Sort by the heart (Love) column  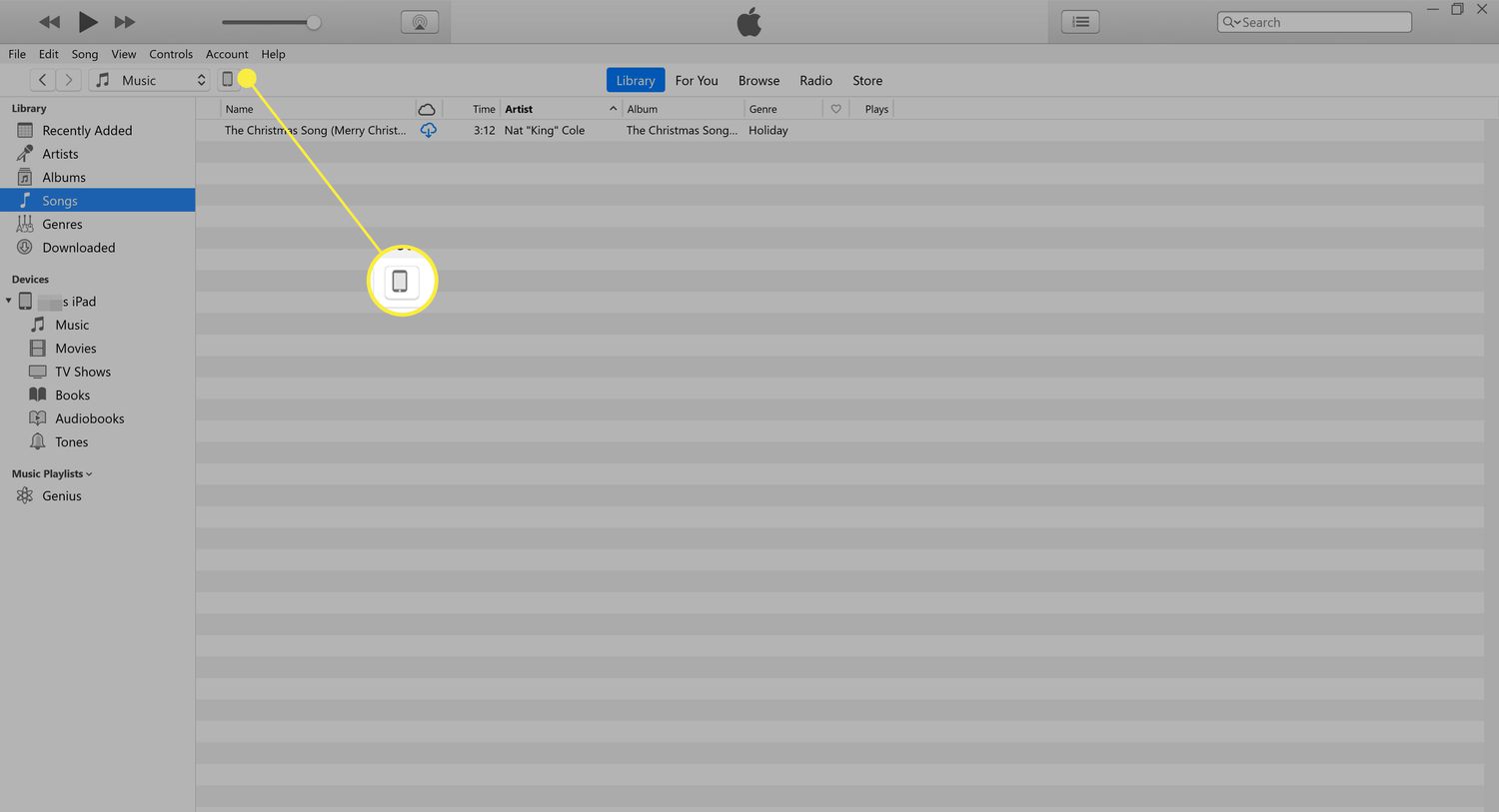tap(836, 109)
